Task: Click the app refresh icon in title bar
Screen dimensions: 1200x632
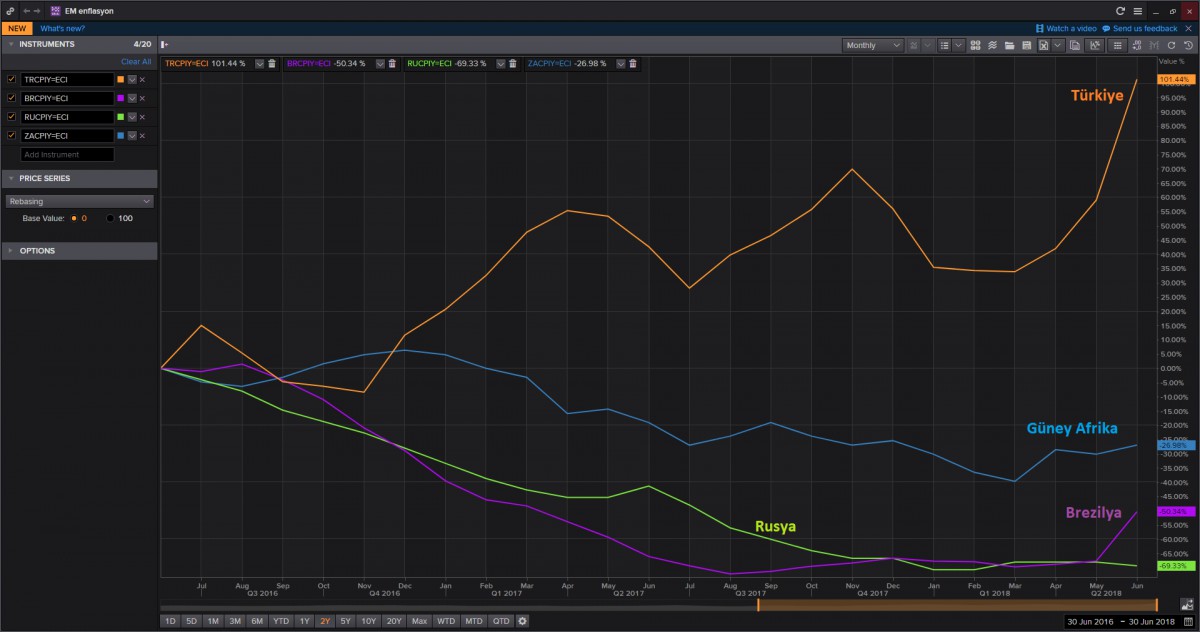Action: (x=1121, y=10)
